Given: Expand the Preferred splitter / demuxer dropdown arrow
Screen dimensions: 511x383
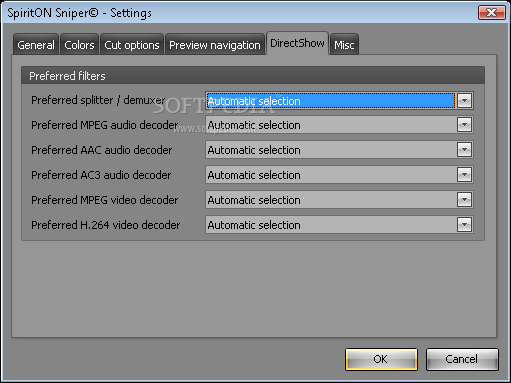Looking at the screenshot, I should 464,100.
